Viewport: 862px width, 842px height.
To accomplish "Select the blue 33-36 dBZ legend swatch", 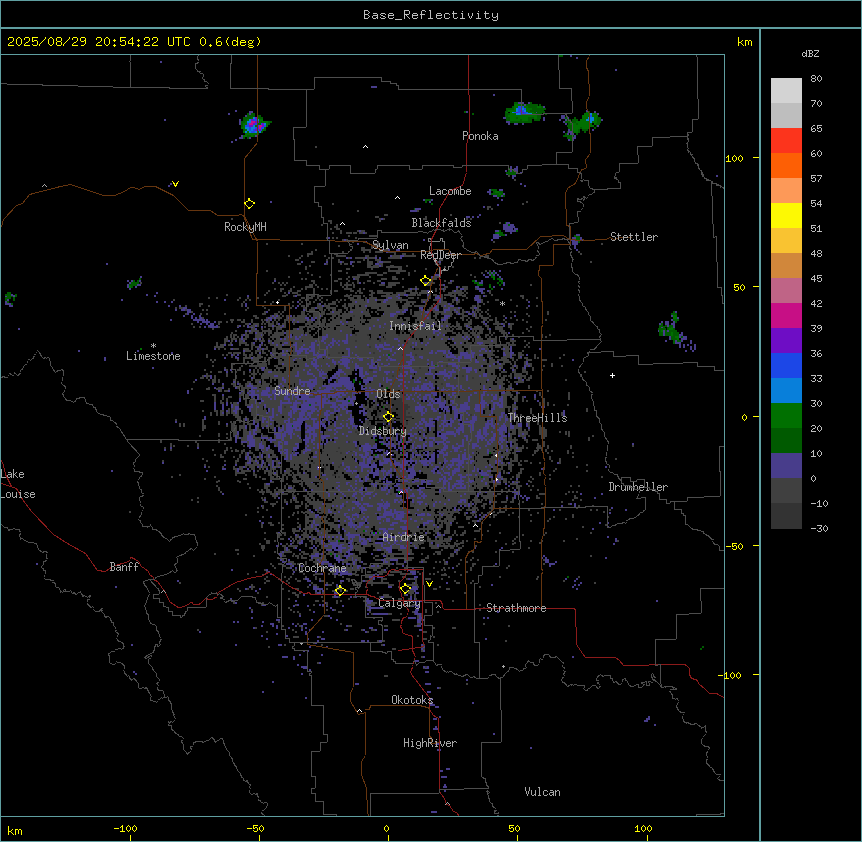I will coord(786,365).
